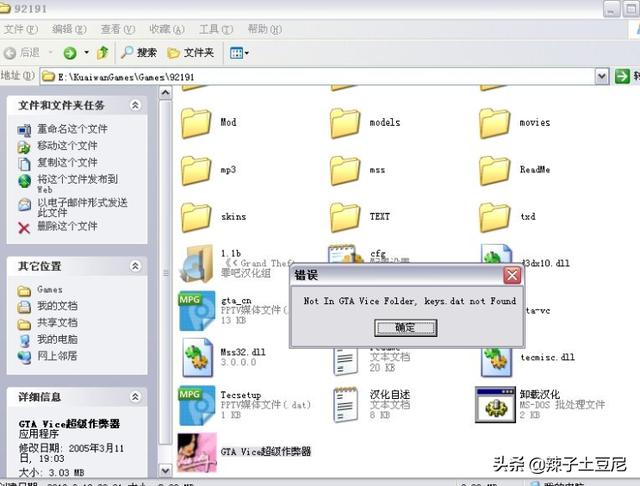This screenshot has width=640, height=486.
Task: Open the 查看(V) menu
Action: (118, 29)
